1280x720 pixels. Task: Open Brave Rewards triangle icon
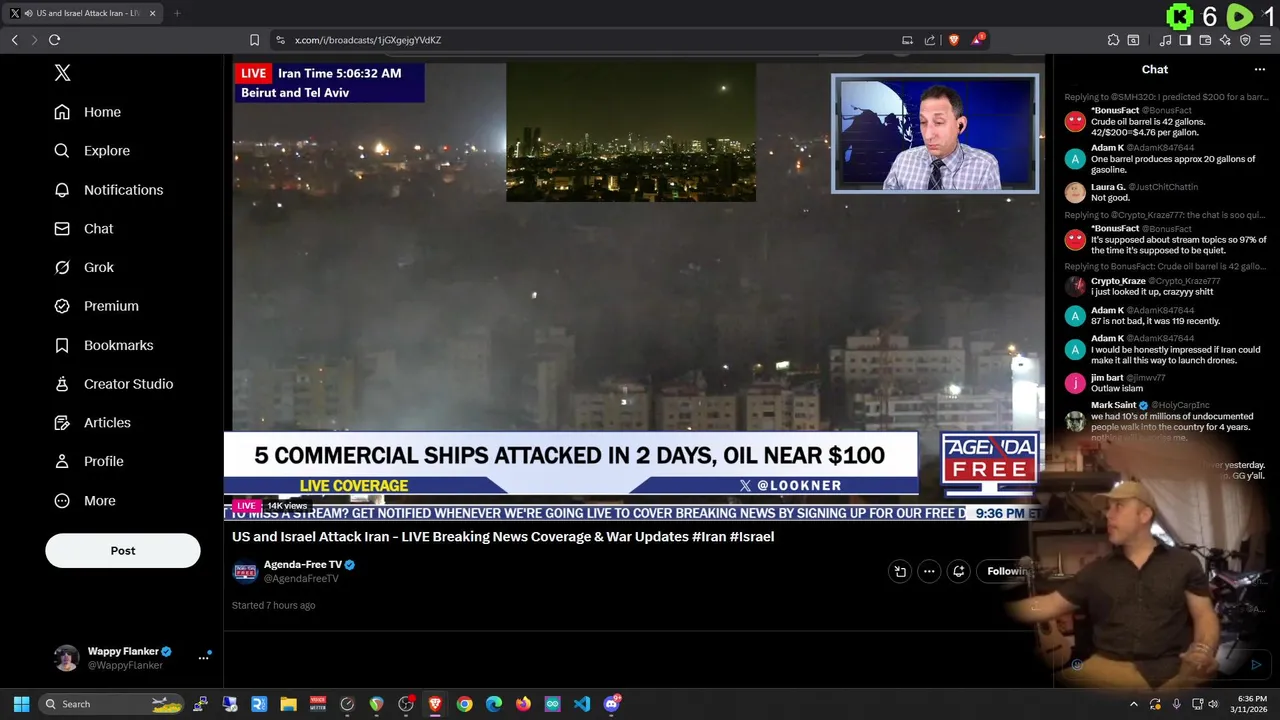[x=978, y=40]
